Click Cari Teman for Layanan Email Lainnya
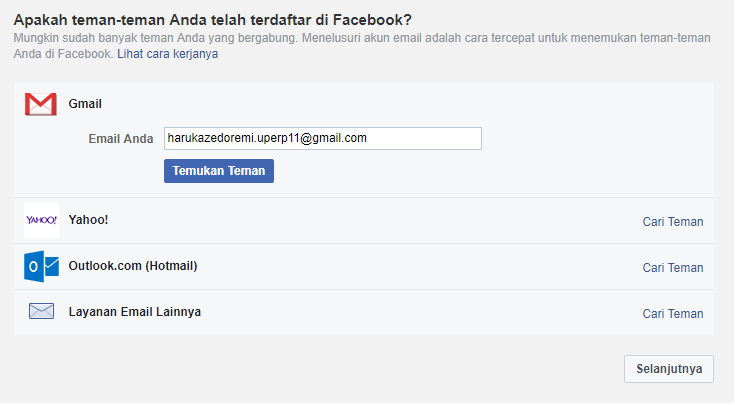This screenshot has width=735, height=405. (x=673, y=314)
